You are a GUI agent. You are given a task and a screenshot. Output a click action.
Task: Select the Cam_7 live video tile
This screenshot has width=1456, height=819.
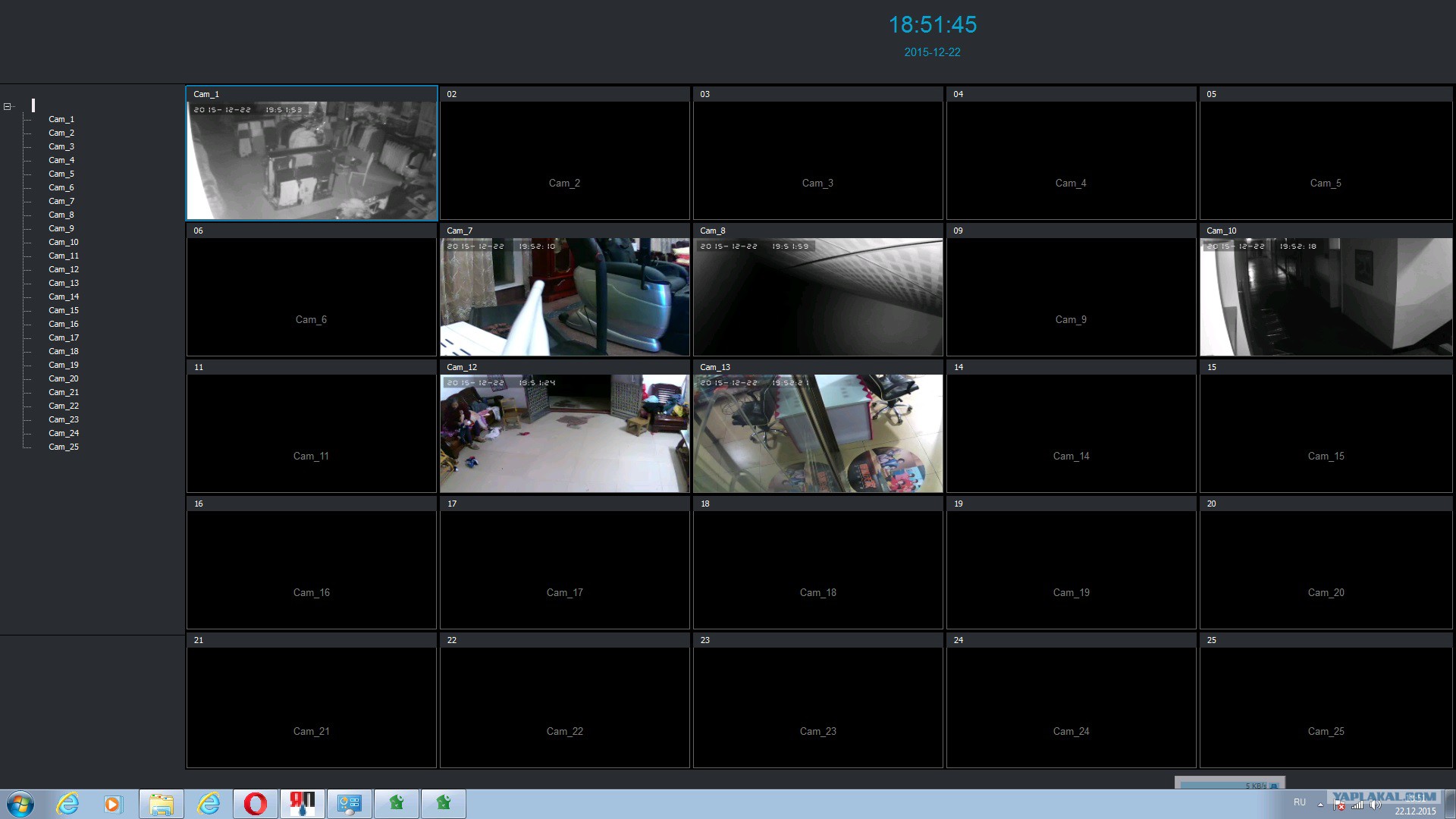(564, 297)
